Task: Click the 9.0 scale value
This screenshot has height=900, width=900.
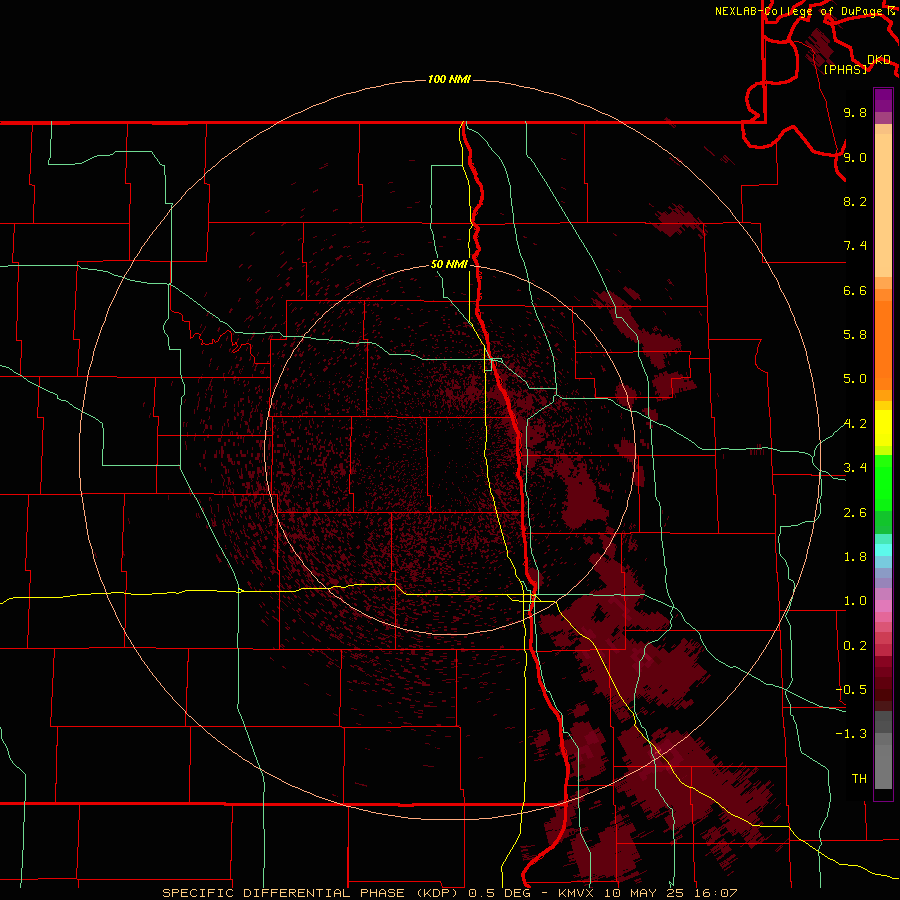Action: click(855, 157)
